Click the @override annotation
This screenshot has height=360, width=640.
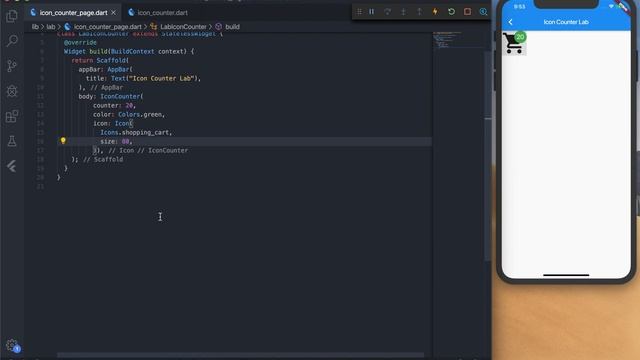coord(80,42)
